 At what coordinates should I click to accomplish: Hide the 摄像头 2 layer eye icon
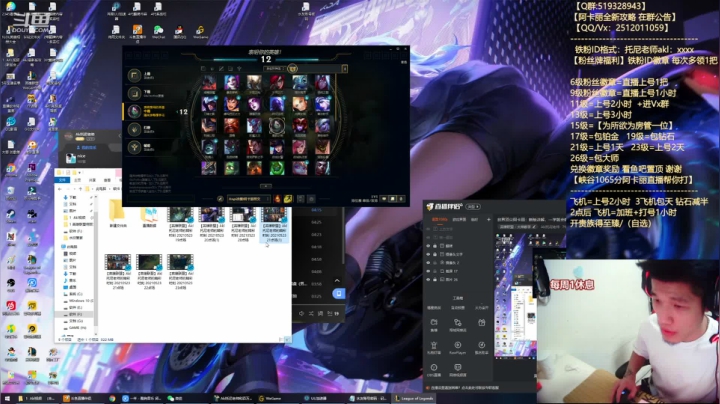pos(428,263)
